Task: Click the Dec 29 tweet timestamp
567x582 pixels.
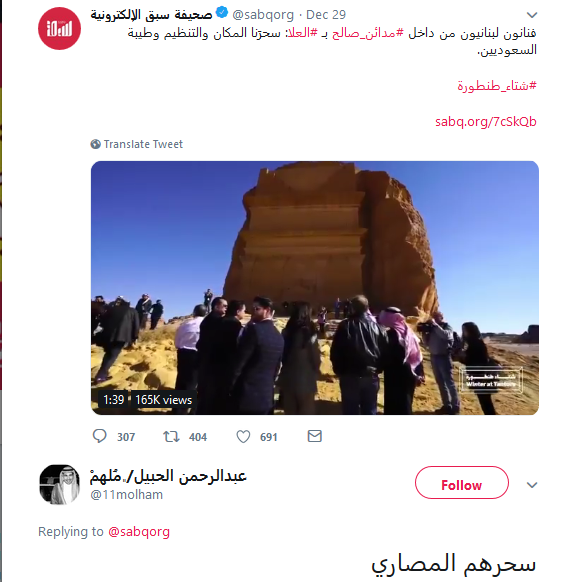Action: coord(326,15)
